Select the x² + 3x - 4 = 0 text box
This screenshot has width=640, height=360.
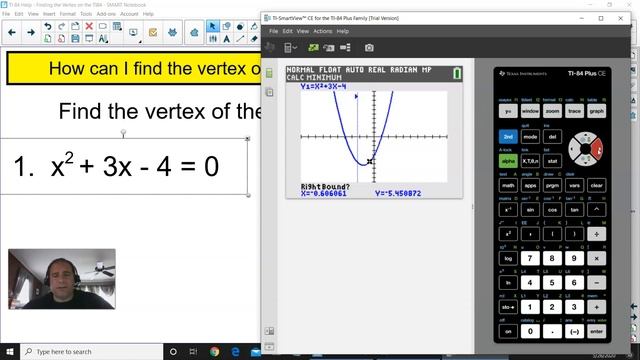124,167
